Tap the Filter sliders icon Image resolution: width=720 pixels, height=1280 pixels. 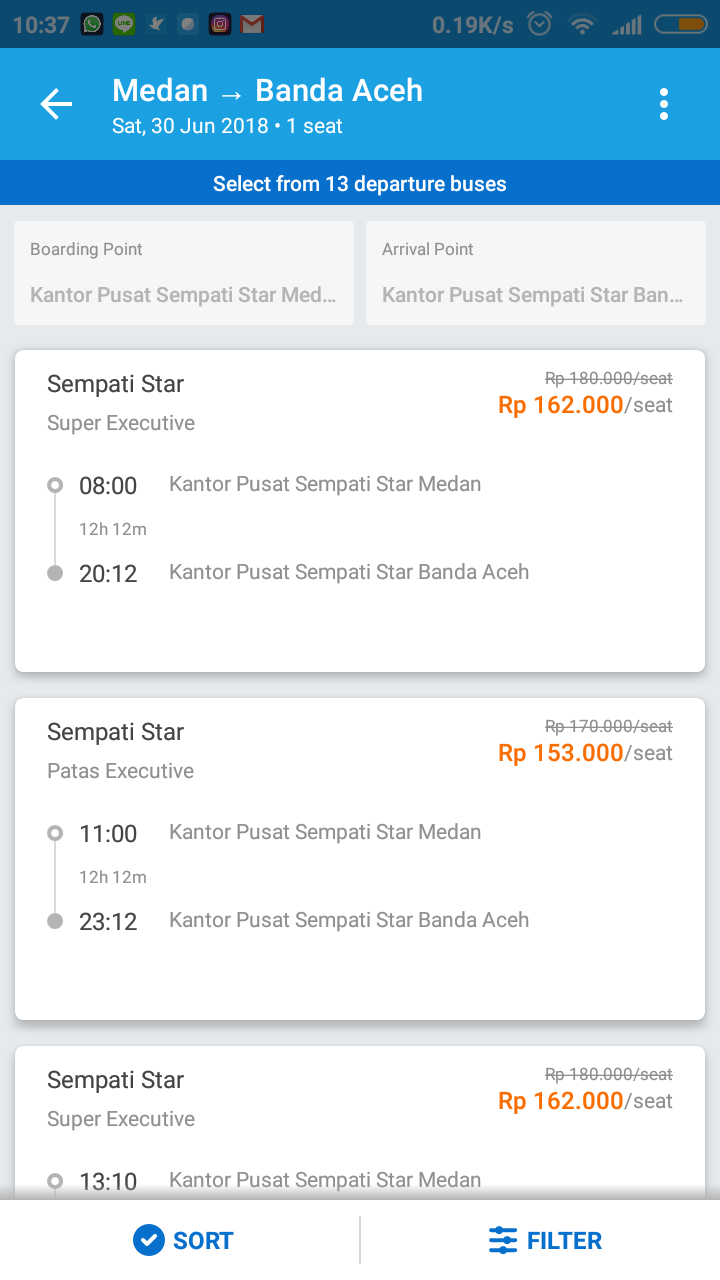503,1240
